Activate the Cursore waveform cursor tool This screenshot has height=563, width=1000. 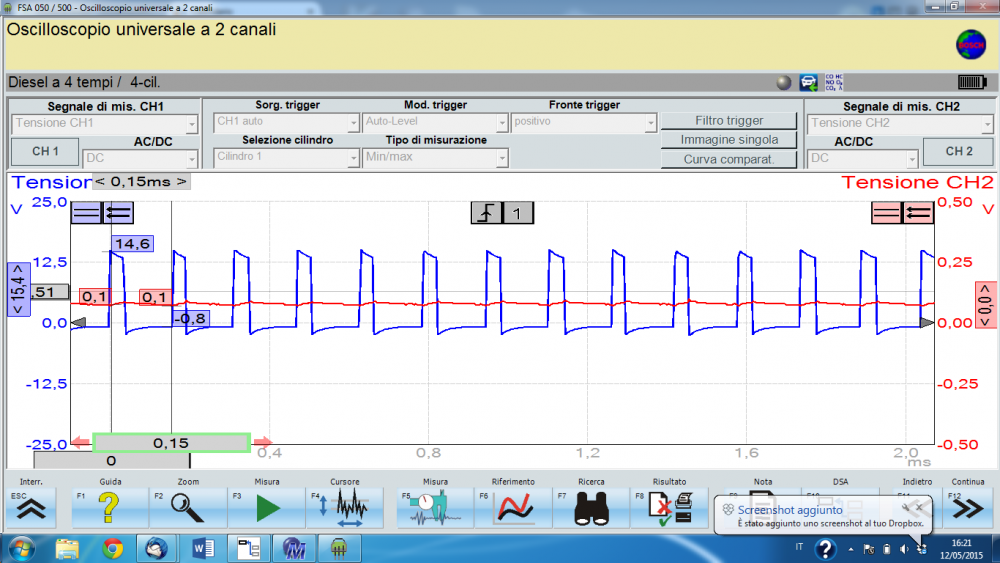pyautogui.click(x=345, y=507)
